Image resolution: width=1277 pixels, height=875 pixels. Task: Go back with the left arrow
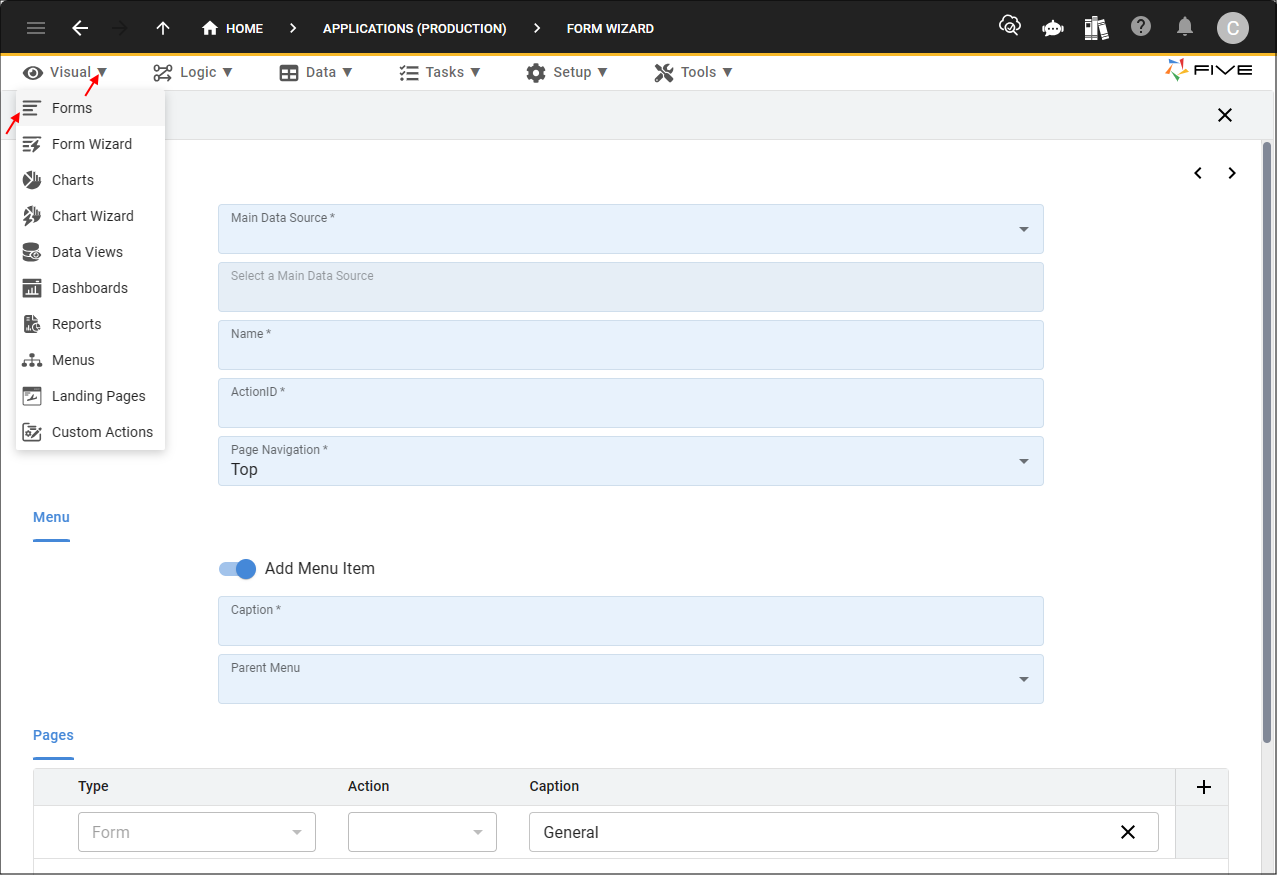pos(80,28)
